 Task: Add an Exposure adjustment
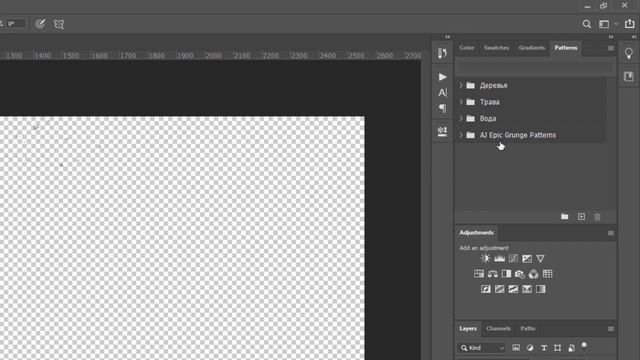(x=527, y=258)
